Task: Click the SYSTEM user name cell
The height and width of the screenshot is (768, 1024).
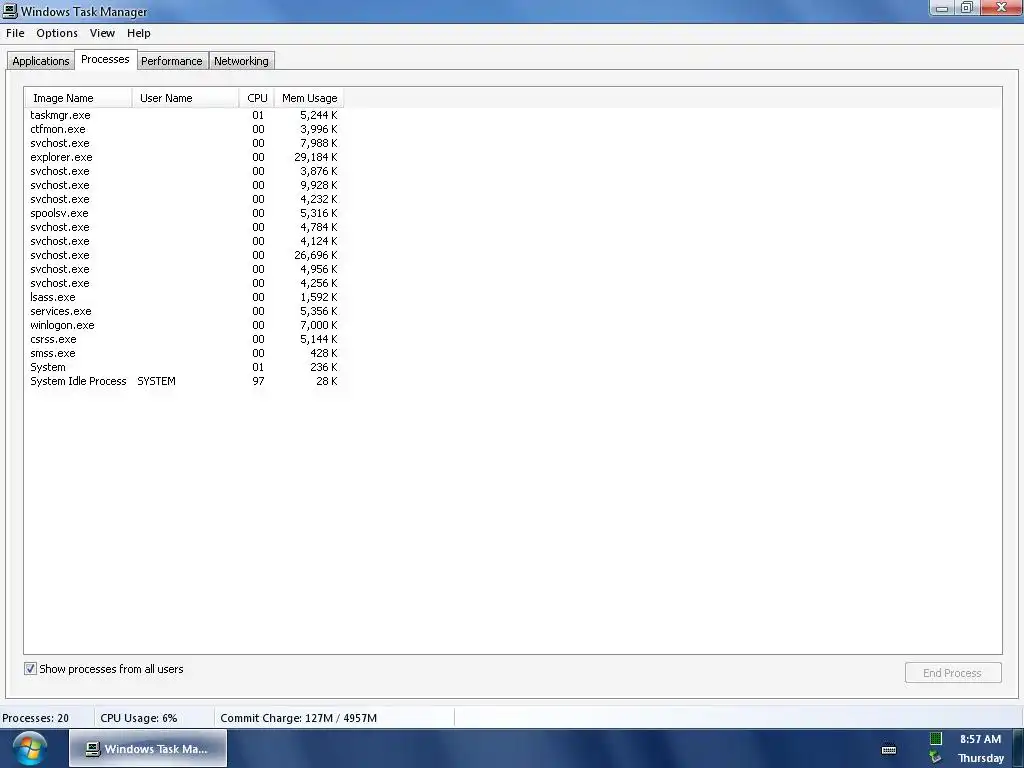Action: (x=156, y=381)
